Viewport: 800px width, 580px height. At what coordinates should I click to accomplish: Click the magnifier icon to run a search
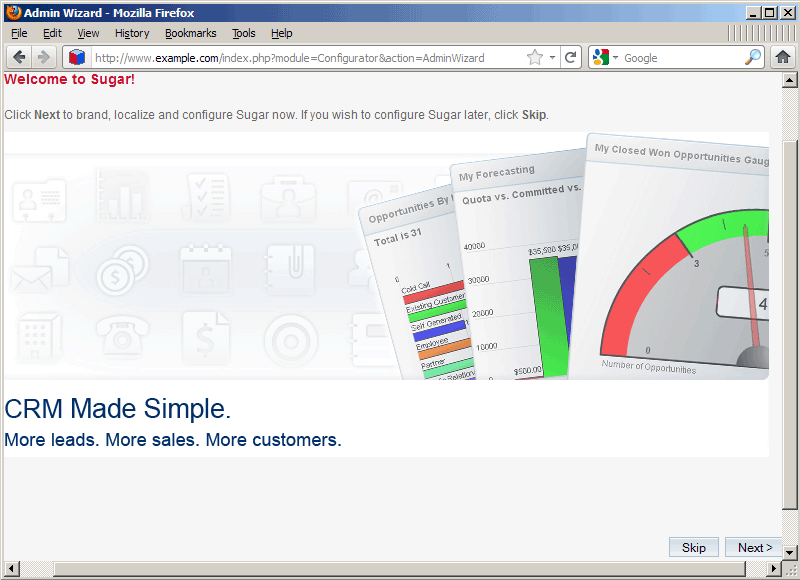[753, 57]
